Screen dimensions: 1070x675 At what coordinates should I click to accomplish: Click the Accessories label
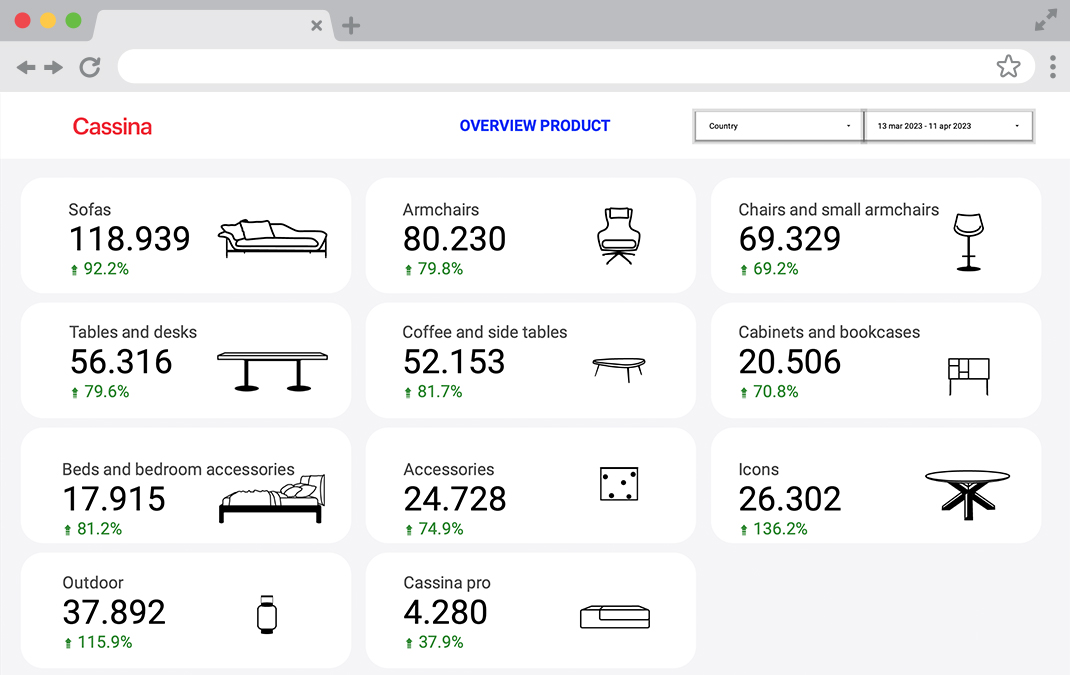[x=448, y=470]
